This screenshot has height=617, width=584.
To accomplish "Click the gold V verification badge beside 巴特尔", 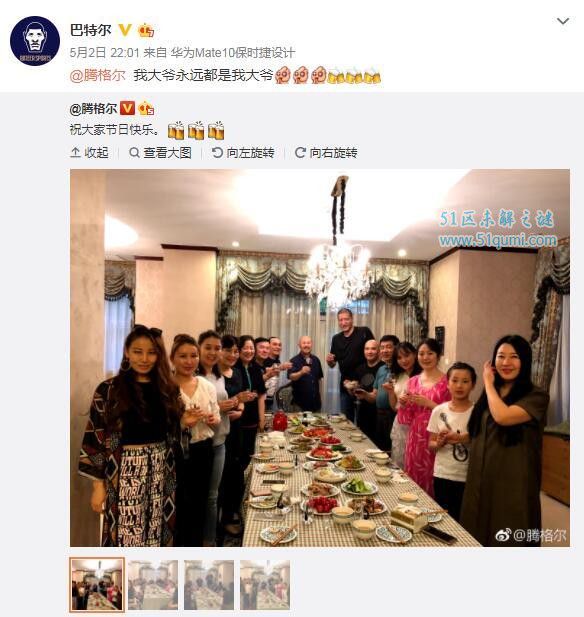I will click(125, 30).
